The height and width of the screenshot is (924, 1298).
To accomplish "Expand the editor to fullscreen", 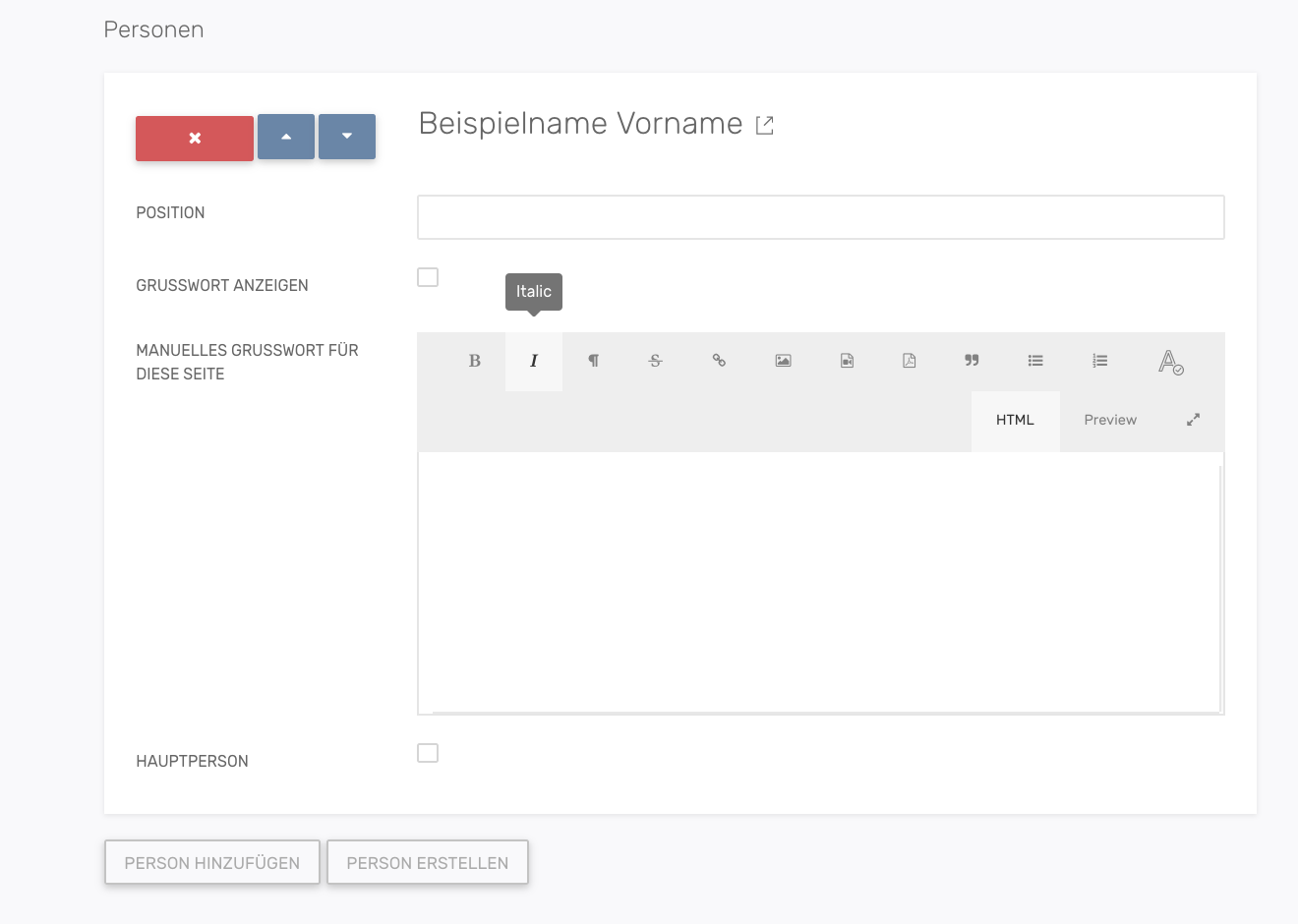I will click(x=1193, y=420).
